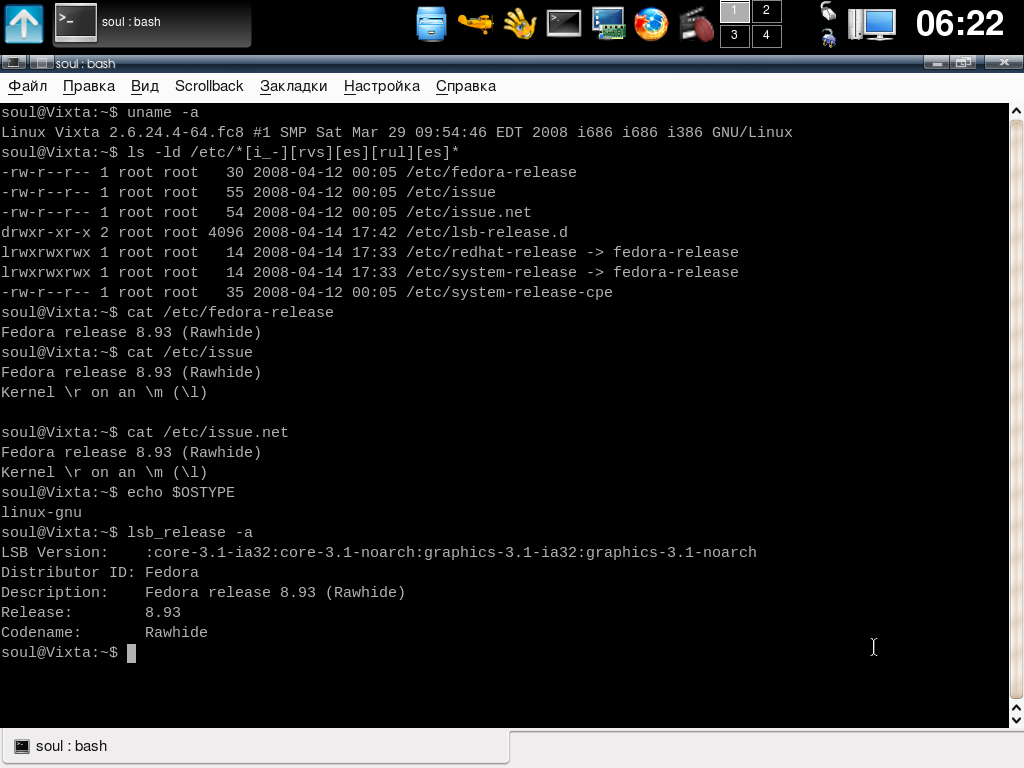Open the window menu icon in title bar
The height and width of the screenshot is (768, 1024).
13,63
